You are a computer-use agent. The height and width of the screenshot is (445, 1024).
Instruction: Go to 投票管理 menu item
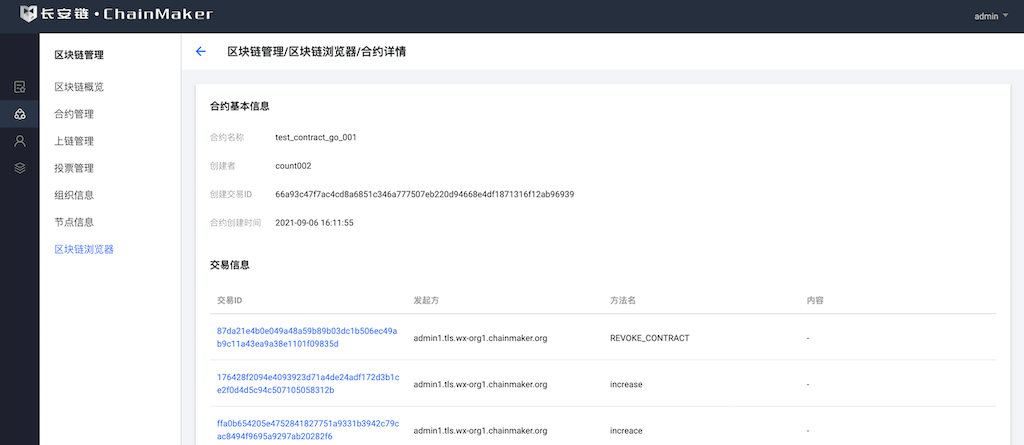click(74, 168)
